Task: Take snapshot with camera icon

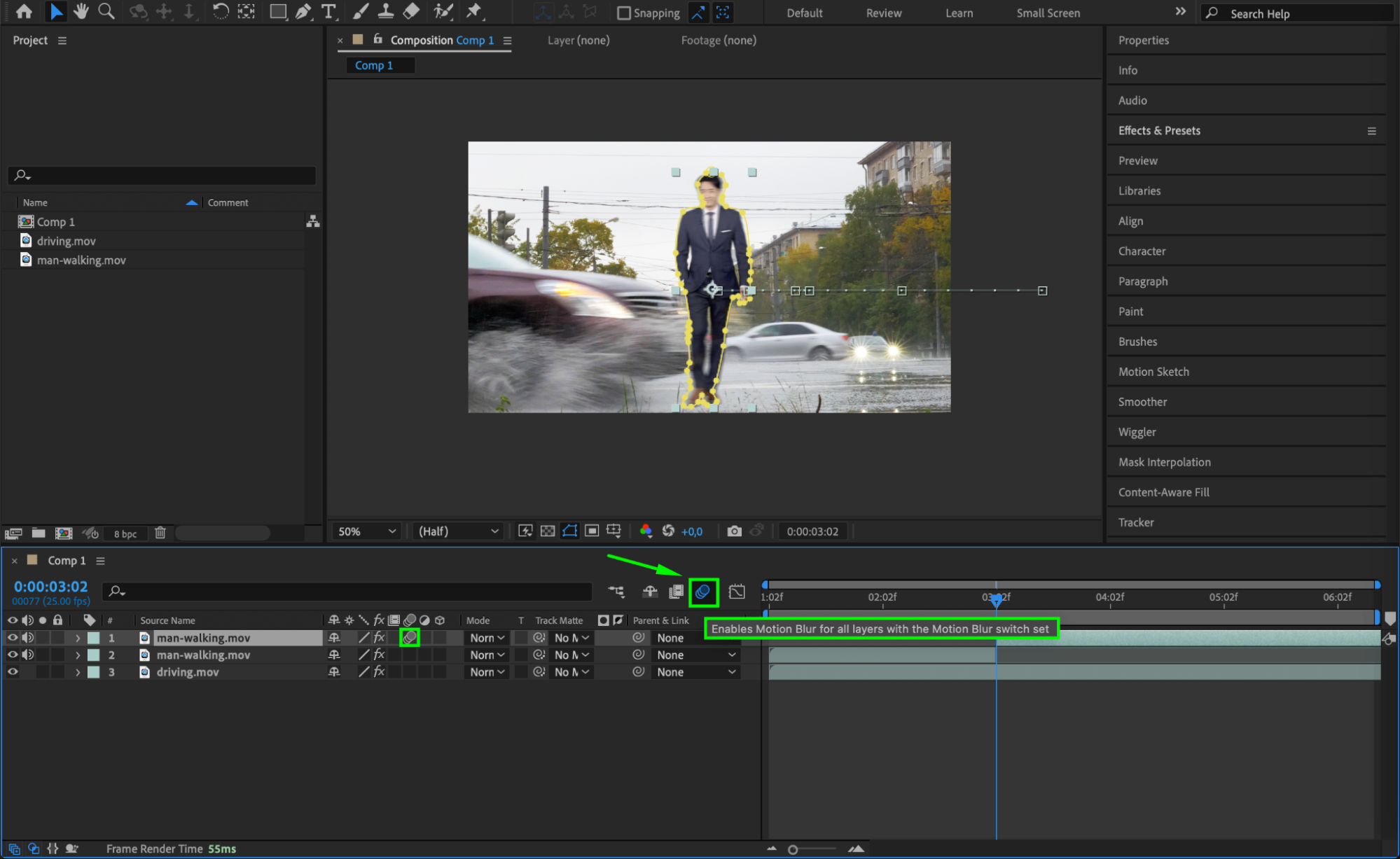Action: coord(734,531)
